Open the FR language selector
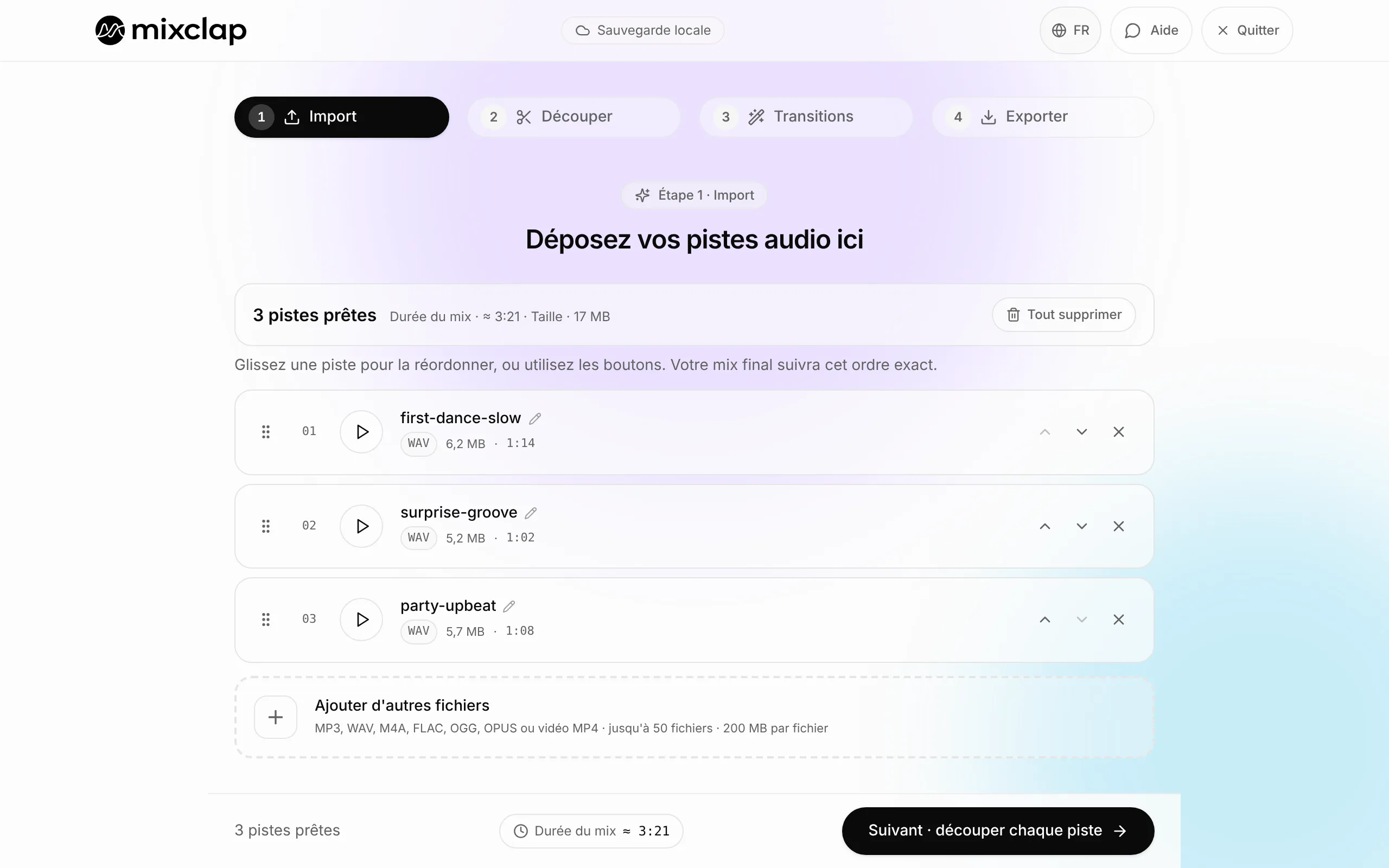This screenshot has width=1389, height=868. click(x=1071, y=30)
